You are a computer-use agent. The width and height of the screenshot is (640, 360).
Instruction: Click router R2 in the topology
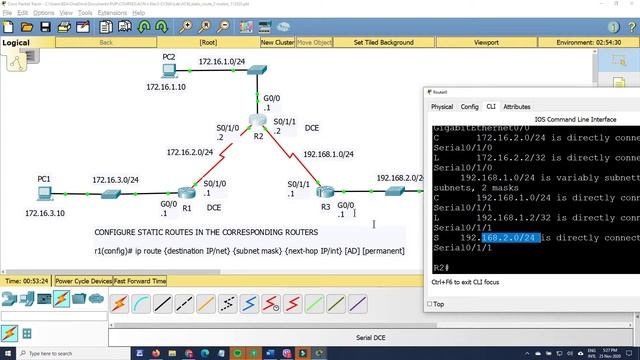pyautogui.click(x=258, y=120)
